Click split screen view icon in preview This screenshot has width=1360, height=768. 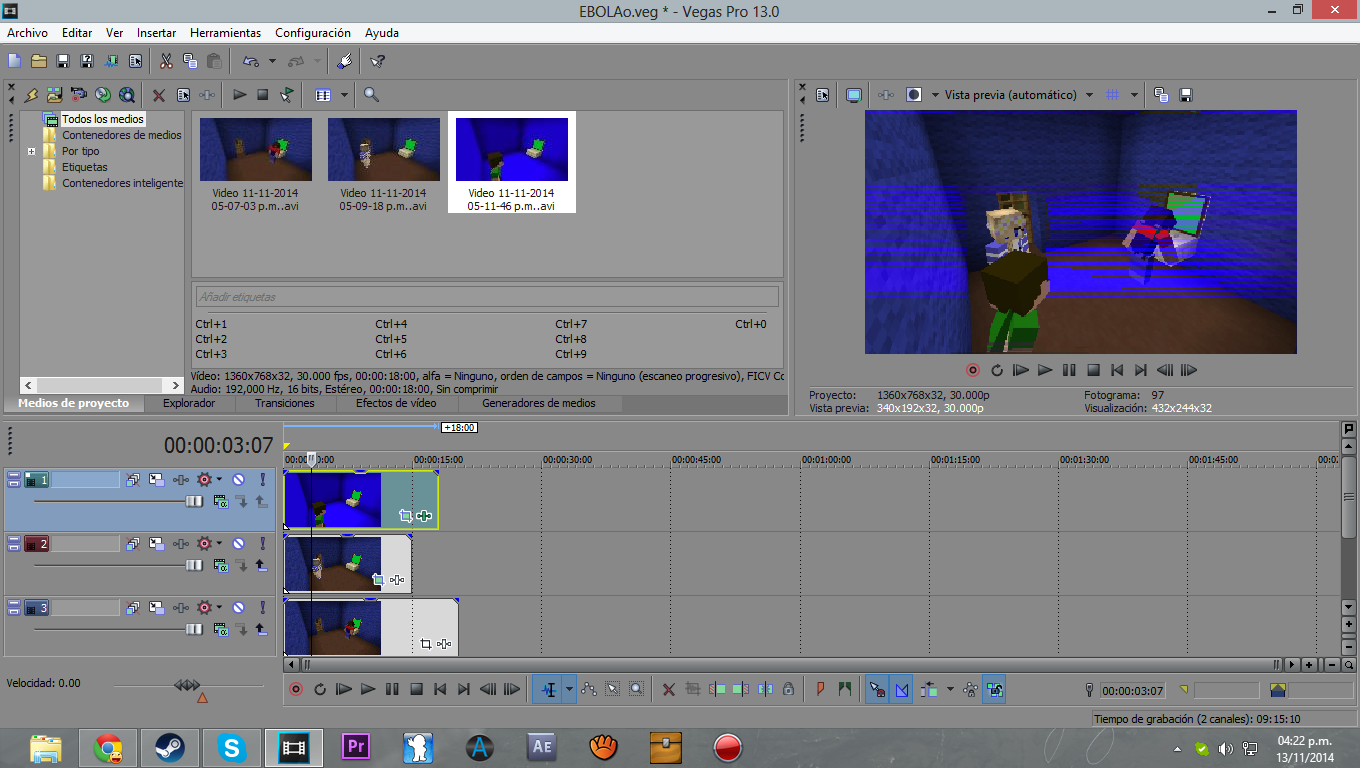[913, 95]
